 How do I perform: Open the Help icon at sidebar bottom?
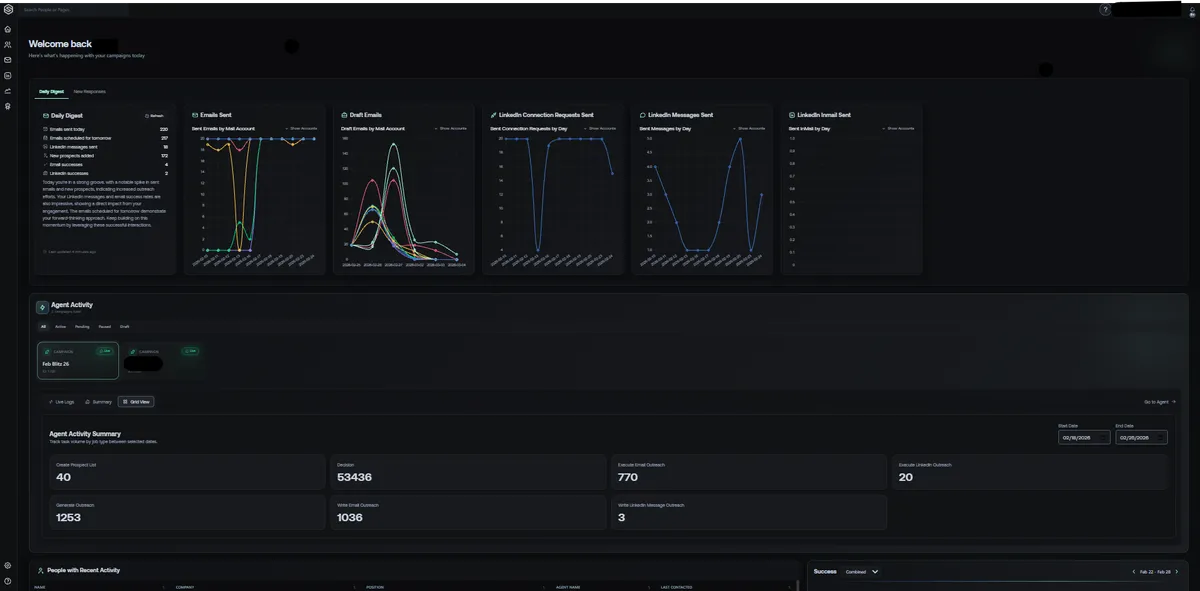[7, 581]
